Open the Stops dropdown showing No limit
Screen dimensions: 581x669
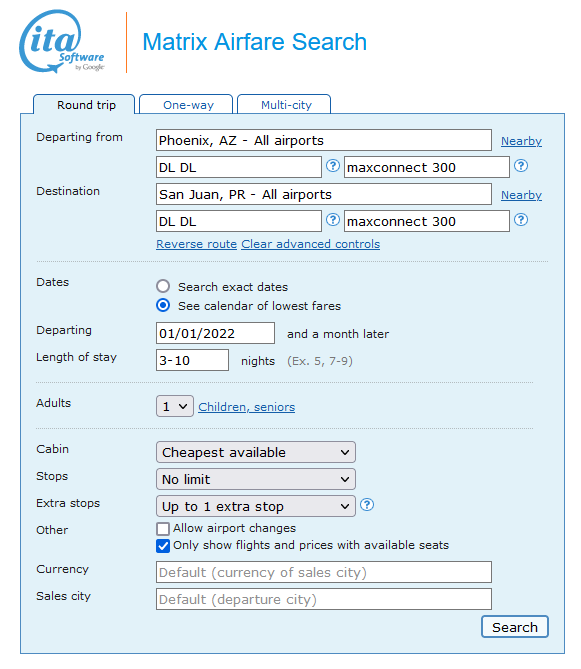point(256,479)
